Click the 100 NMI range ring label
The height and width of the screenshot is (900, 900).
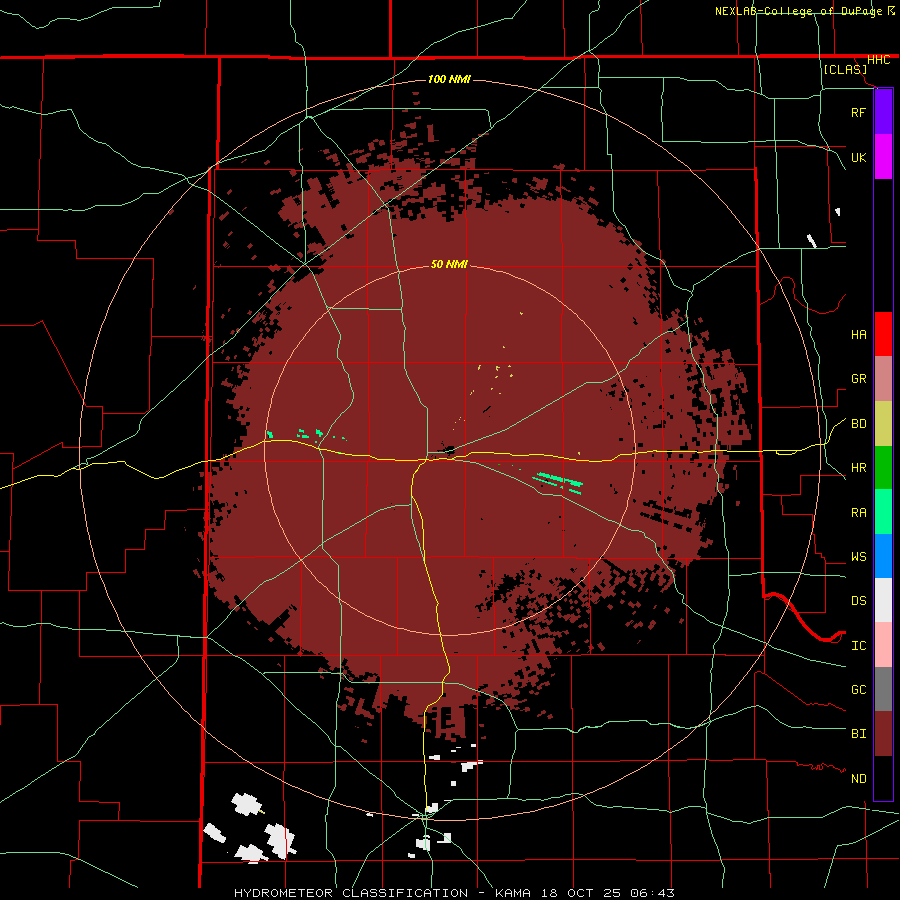pos(449,79)
